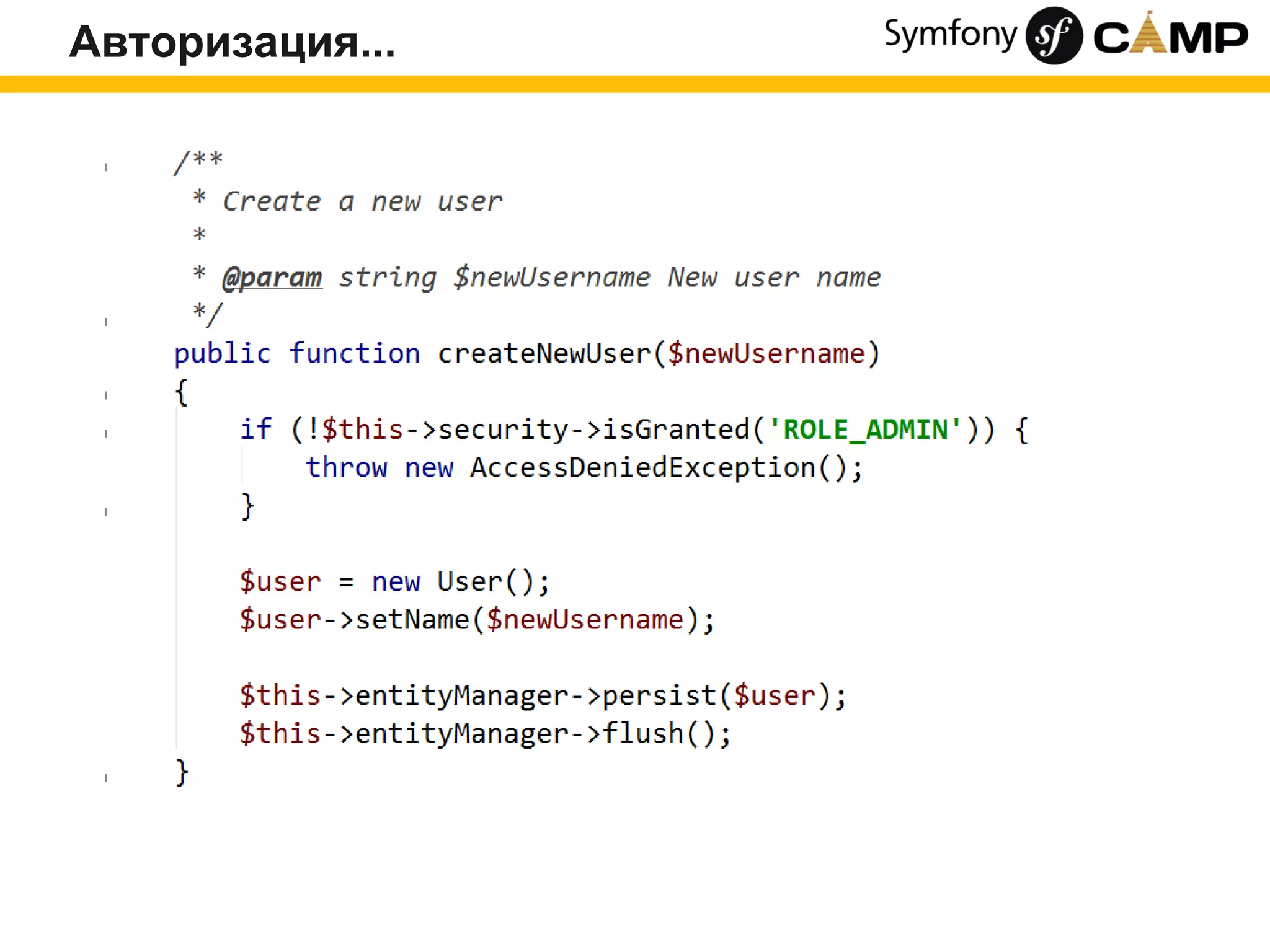Click AccessDeniedException class name

(x=642, y=468)
